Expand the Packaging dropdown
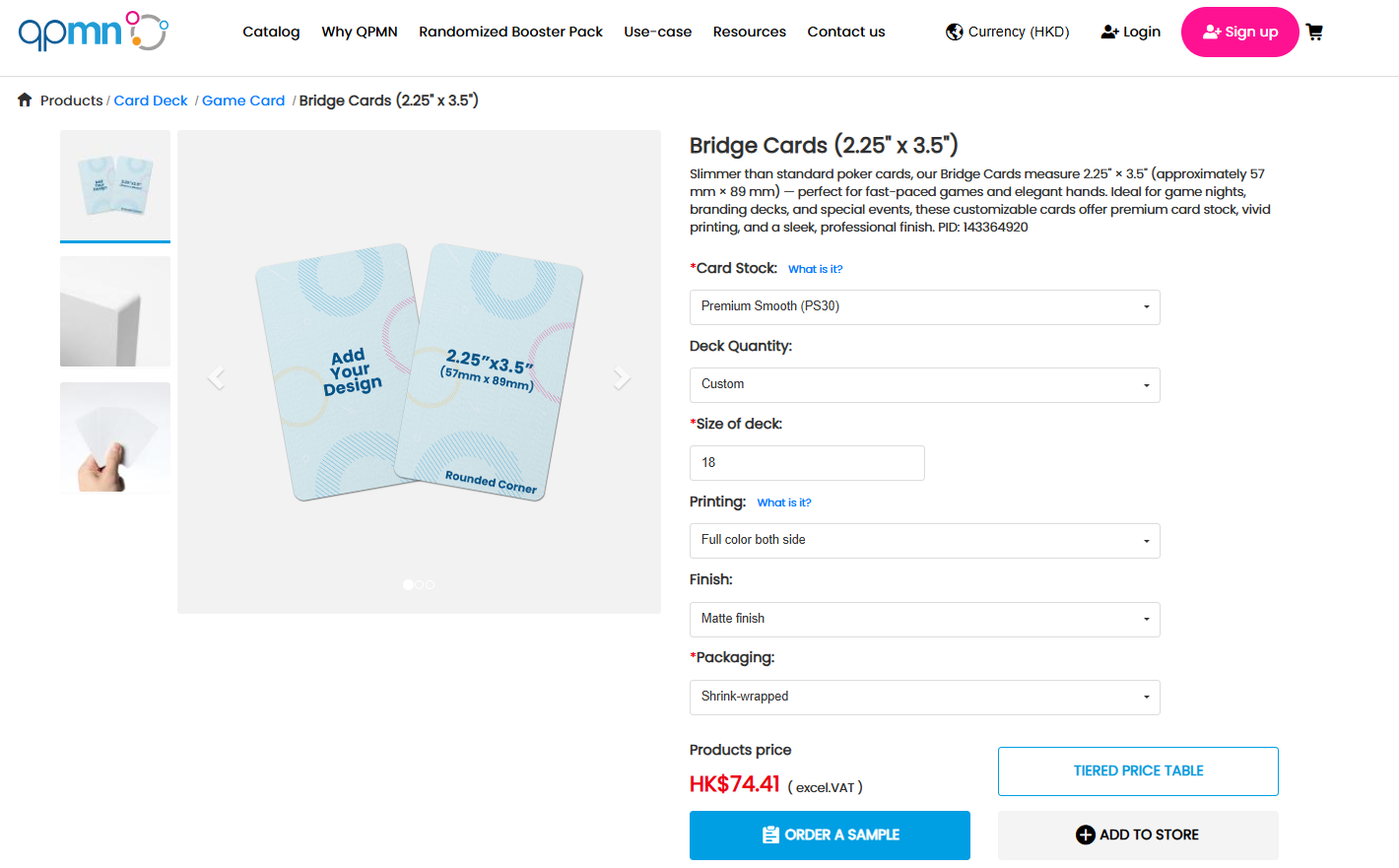The width and height of the screenshot is (1399, 868). 924,697
